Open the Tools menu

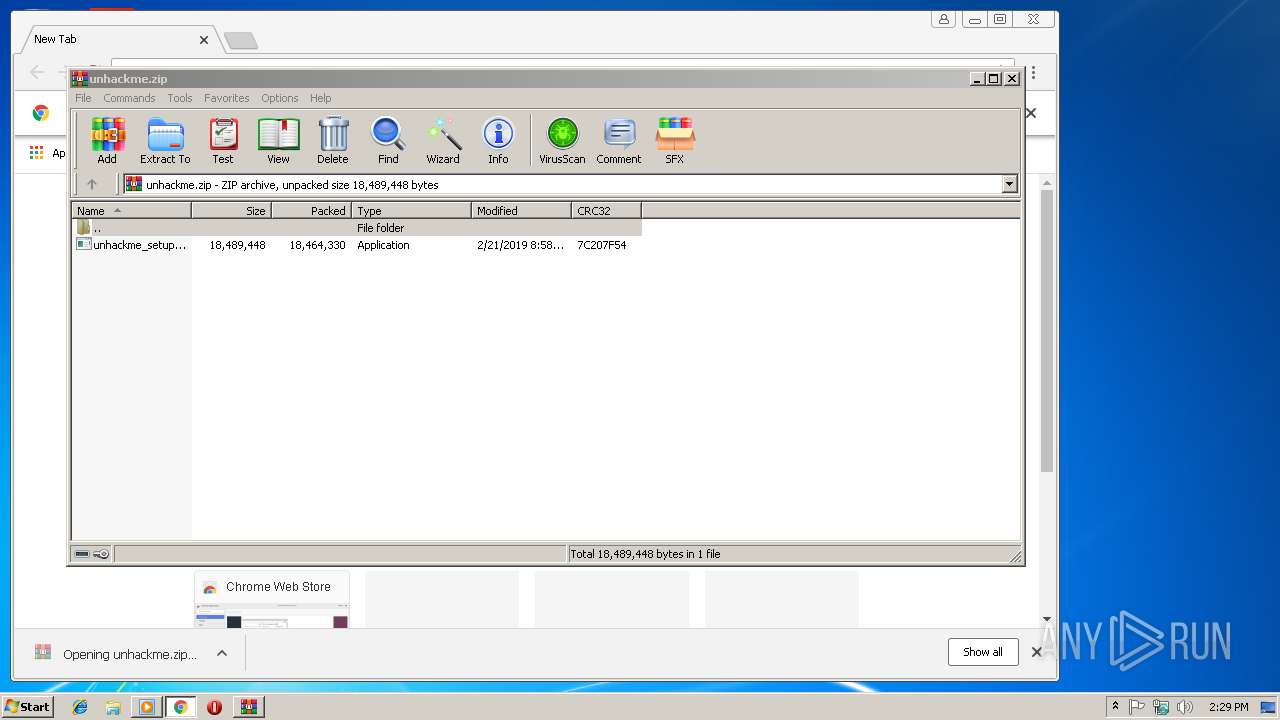pos(180,98)
